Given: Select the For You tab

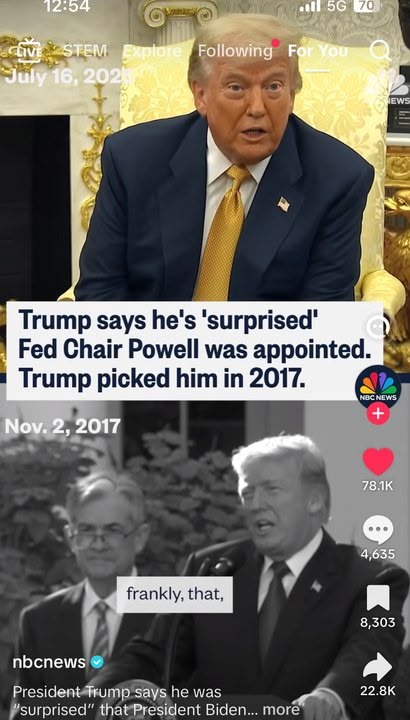Looking at the screenshot, I should [318, 51].
